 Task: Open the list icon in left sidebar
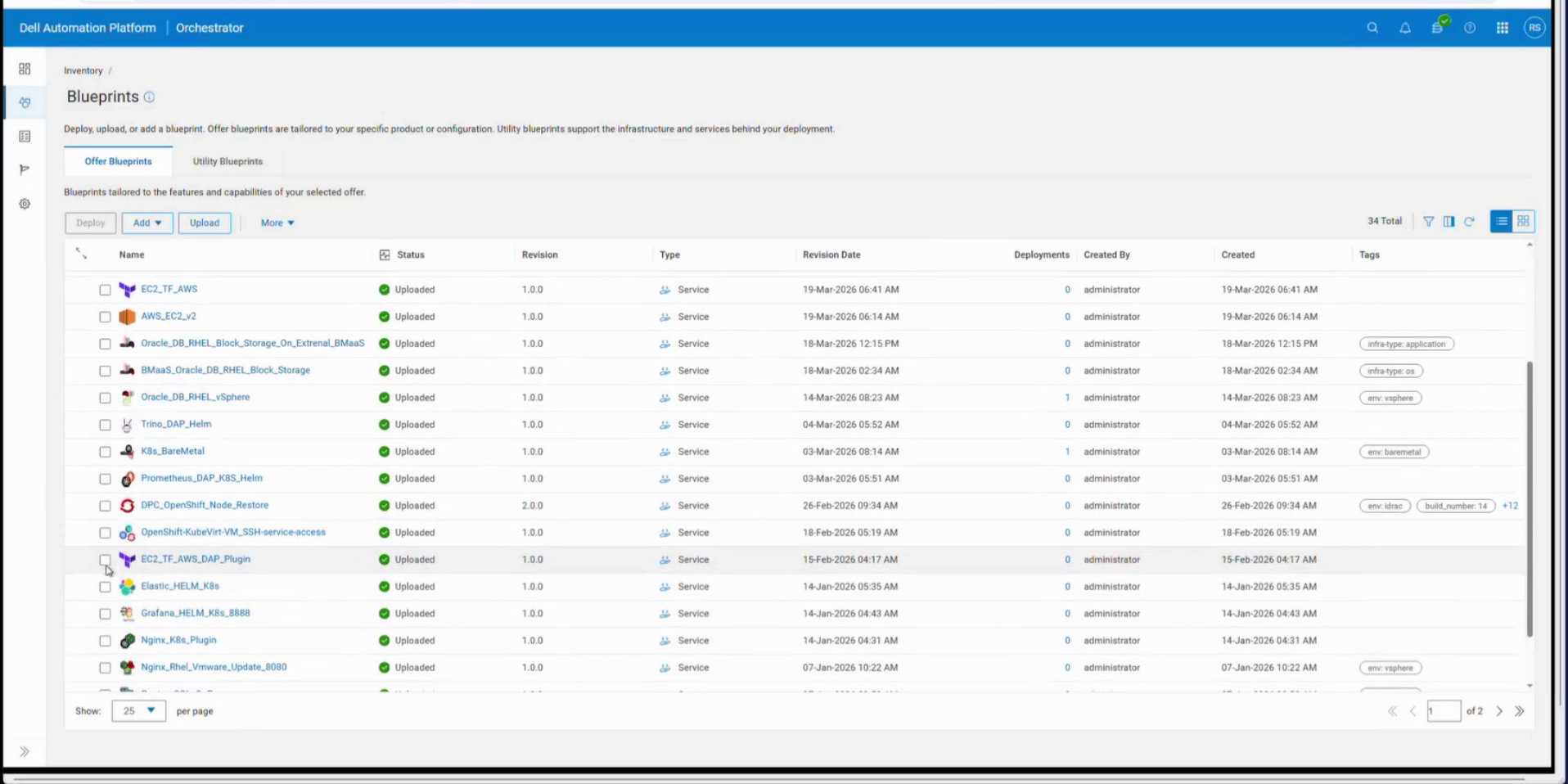[25, 137]
